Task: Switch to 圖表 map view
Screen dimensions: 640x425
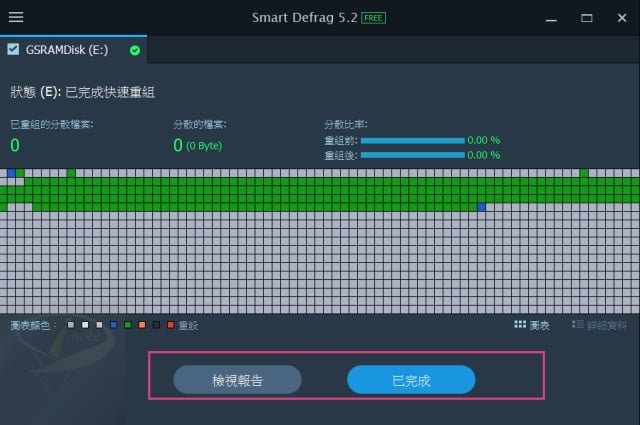Action: point(539,325)
